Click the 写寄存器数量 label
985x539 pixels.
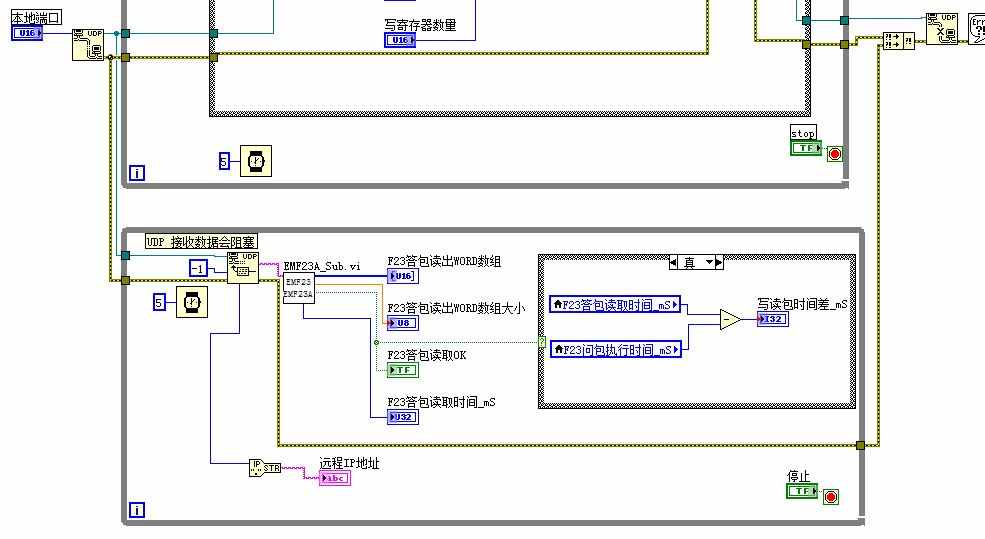[420, 25]
